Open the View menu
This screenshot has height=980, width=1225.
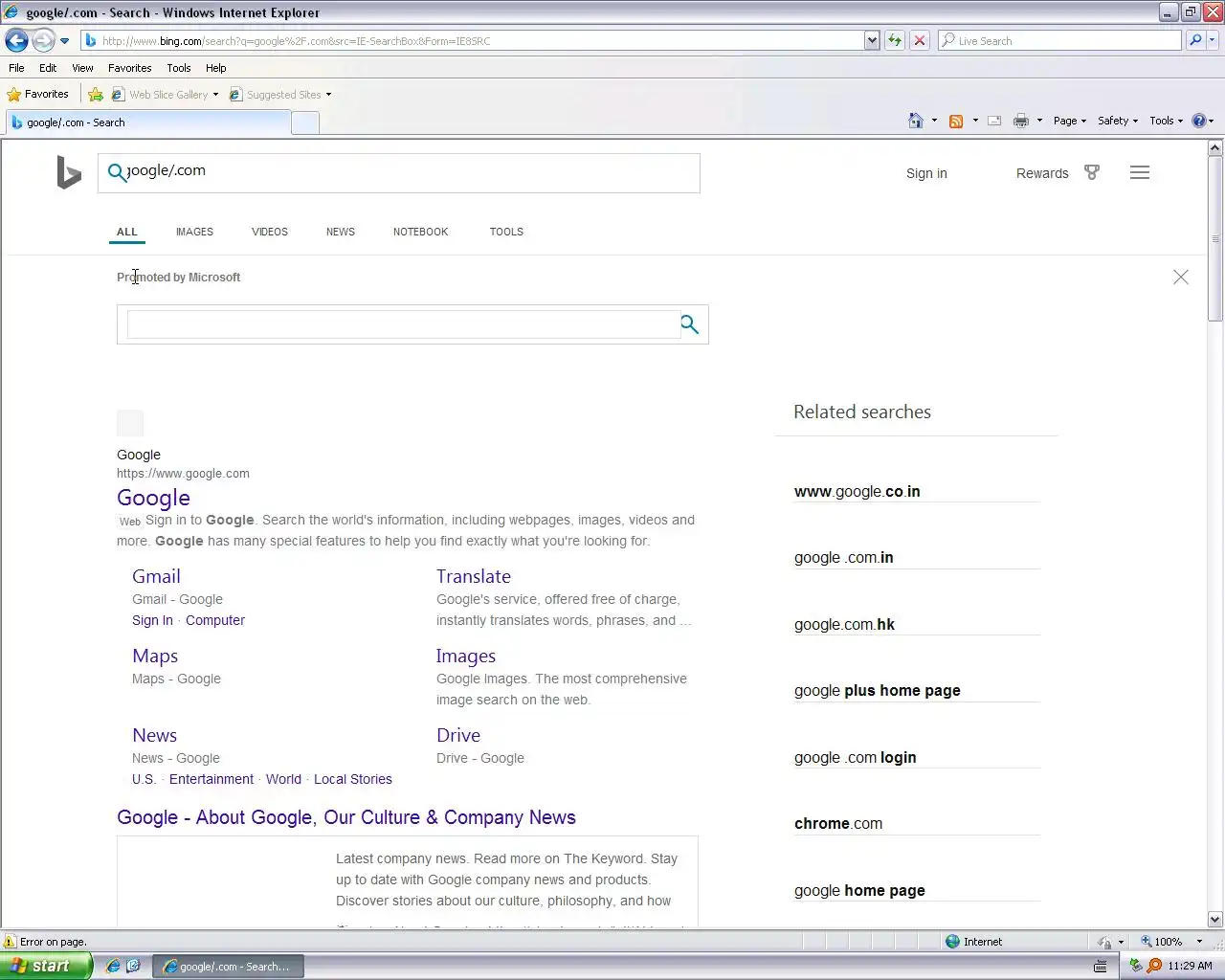click(x=82, y=68)
